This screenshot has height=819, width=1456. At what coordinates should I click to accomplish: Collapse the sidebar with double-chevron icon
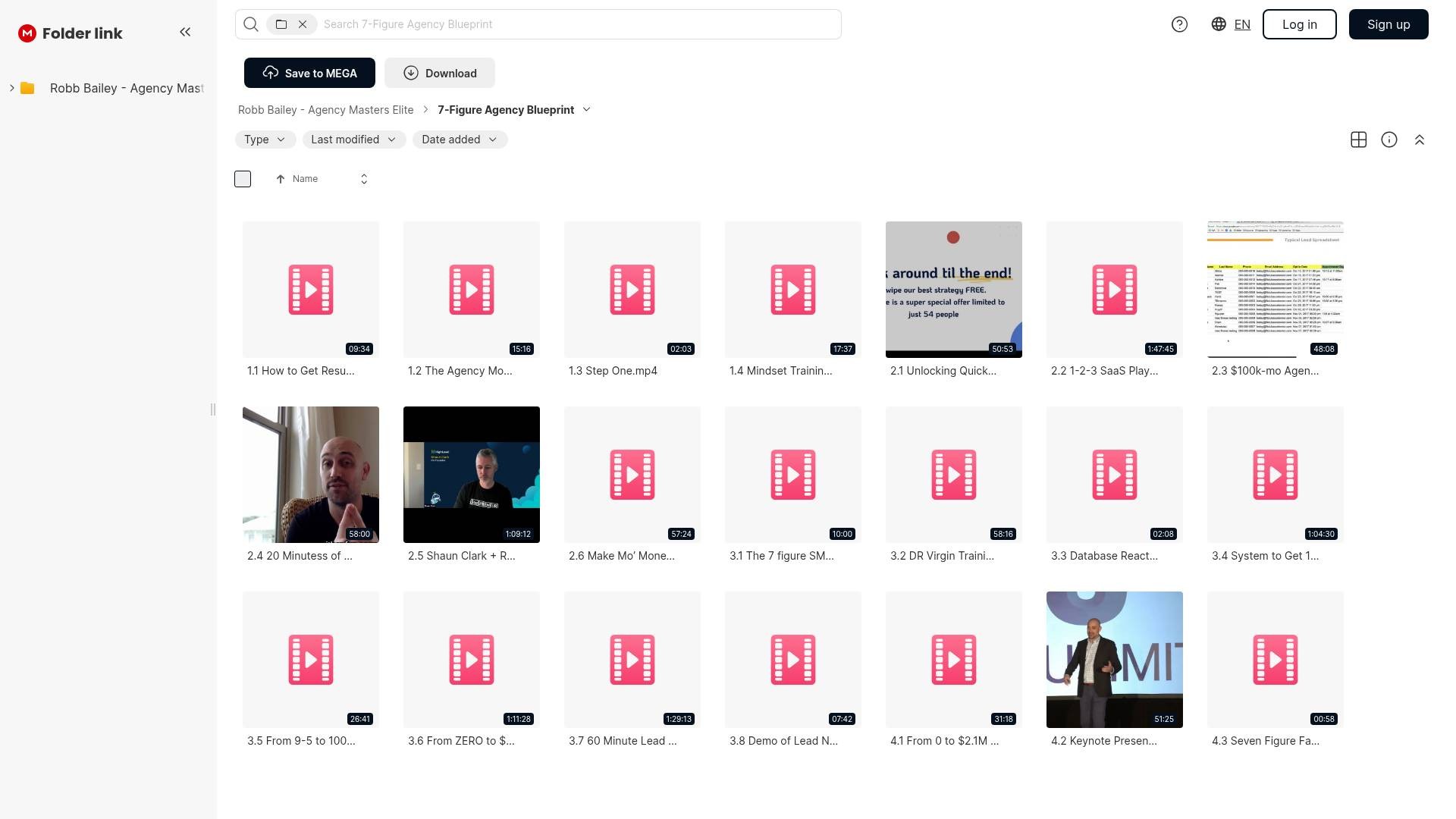[185, 32]
